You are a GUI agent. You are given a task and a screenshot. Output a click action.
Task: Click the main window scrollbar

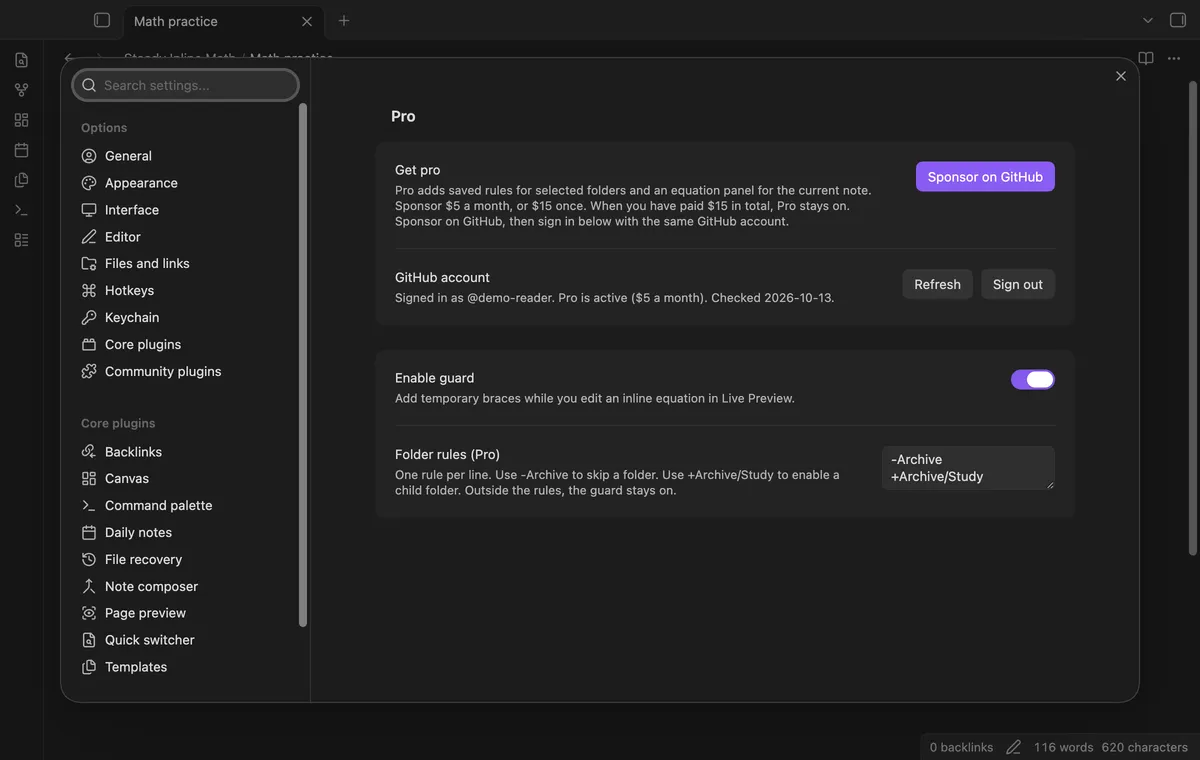(x=1193, y=318)
